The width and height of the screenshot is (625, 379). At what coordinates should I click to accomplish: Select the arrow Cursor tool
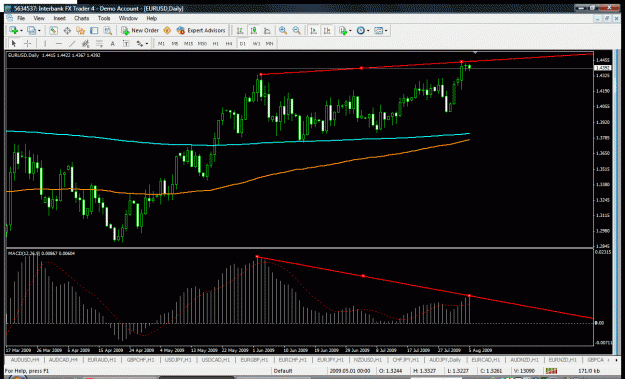pos(14,43)
